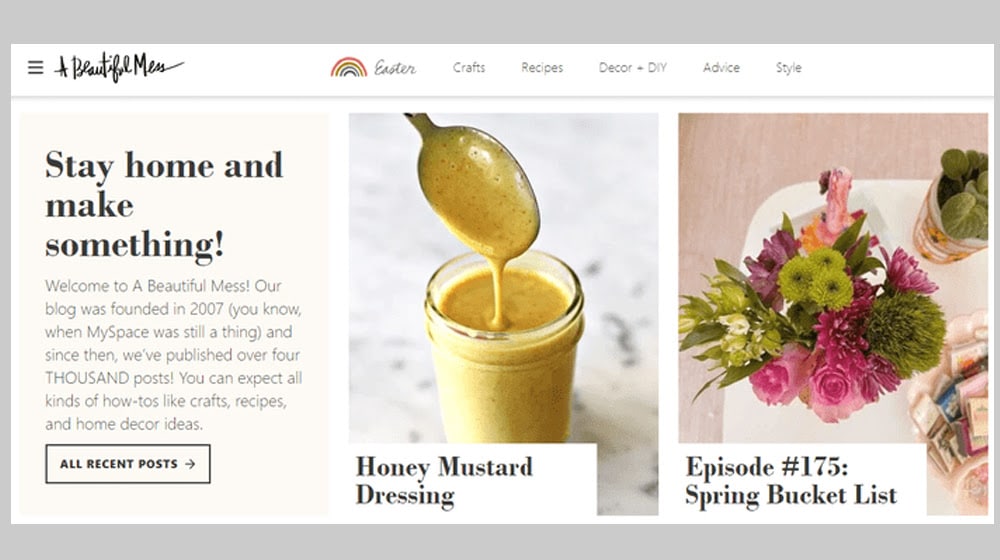1000x560 pixels.
Task: Click the arrow in All Recent Posts
Action: coord(190,464)
